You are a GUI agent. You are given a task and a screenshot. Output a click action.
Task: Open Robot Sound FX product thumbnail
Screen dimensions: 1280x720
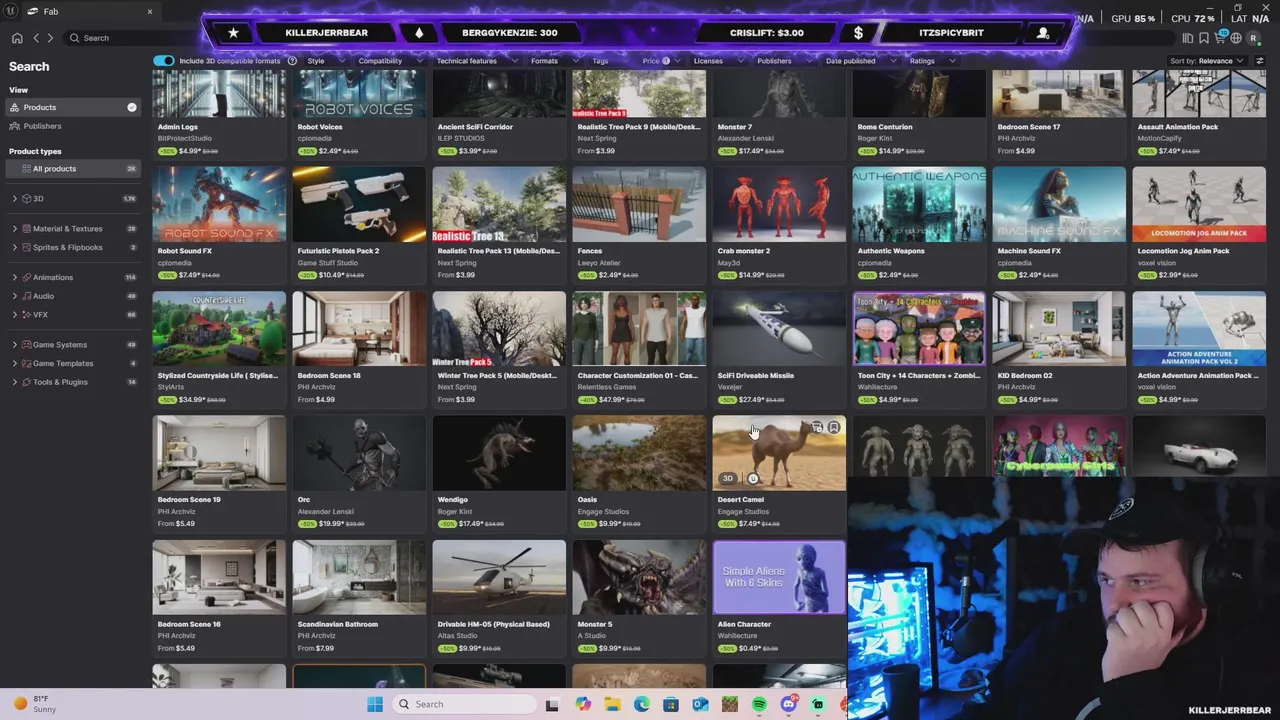[219, 205]
